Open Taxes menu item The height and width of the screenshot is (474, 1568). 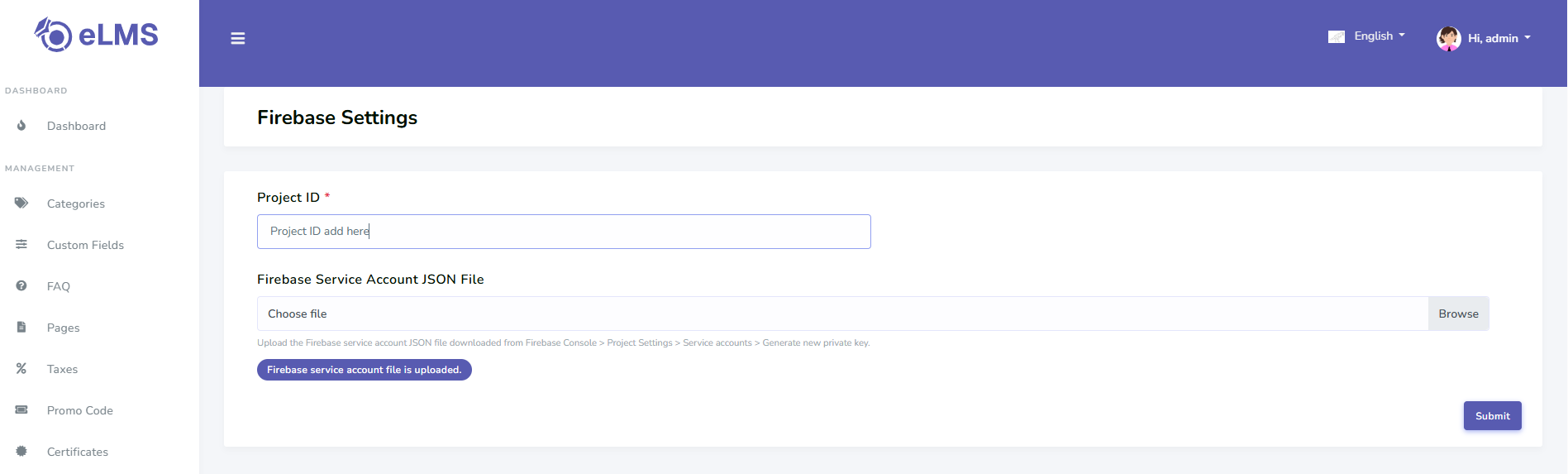62,369
